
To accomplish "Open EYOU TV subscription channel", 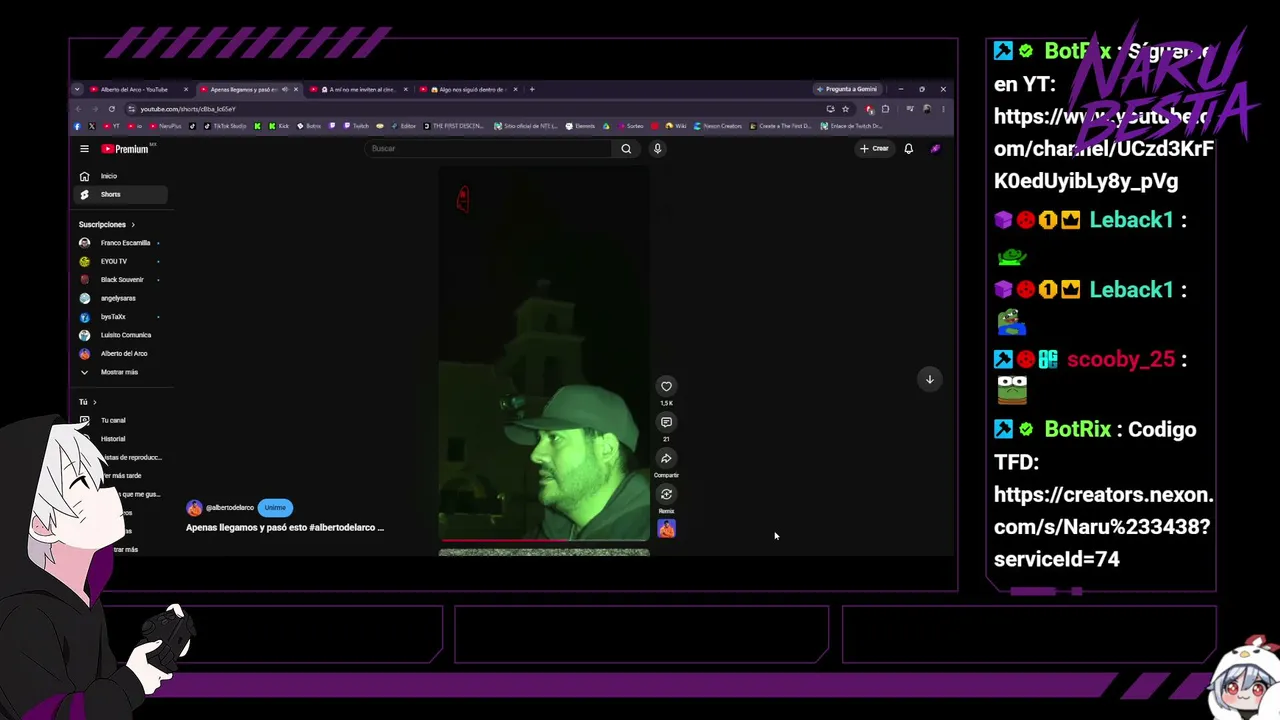I will click(x=122, y=261).
